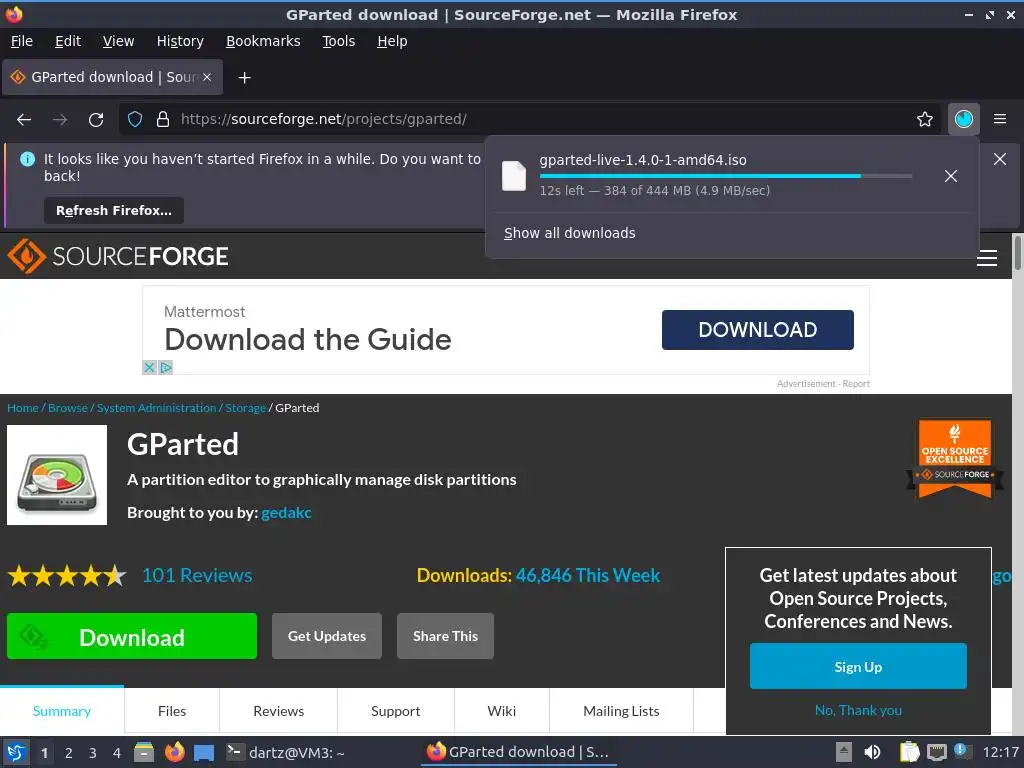Click the Refresh Firefox button
Viewport: 1024px width, 768px height.
[x=114, y=211]
